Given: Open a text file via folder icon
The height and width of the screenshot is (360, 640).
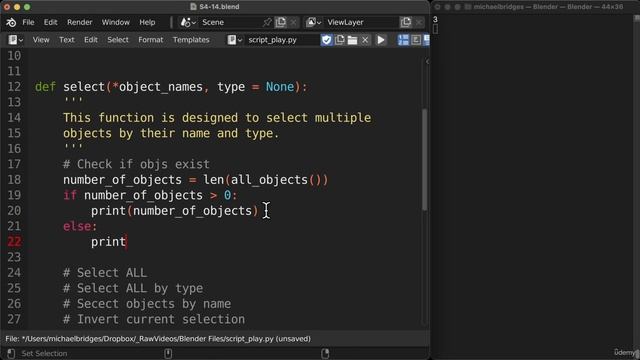Looking at the screenshot, I should pos(352,40).
